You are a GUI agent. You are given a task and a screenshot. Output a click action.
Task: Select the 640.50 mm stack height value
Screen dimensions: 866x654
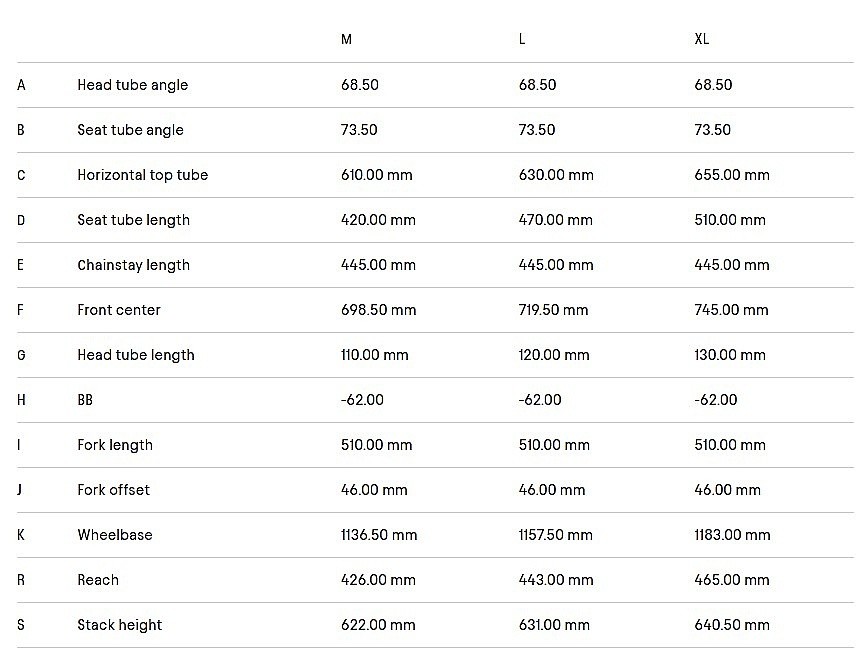click(732, 625)
